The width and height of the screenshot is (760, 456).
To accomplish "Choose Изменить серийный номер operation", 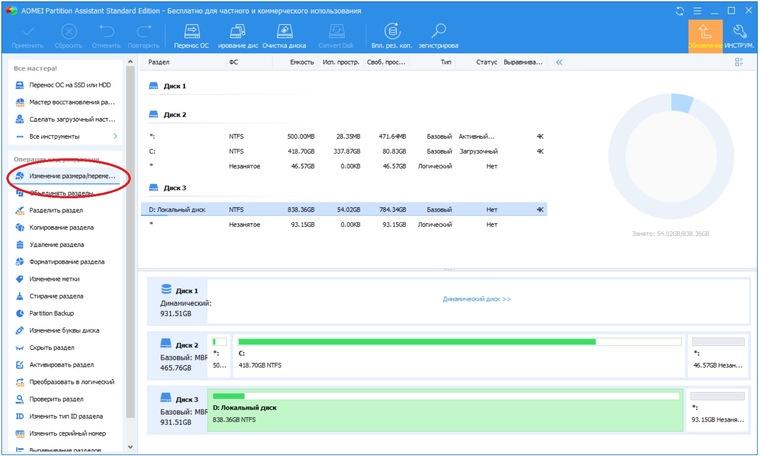I will pos(61,434).
